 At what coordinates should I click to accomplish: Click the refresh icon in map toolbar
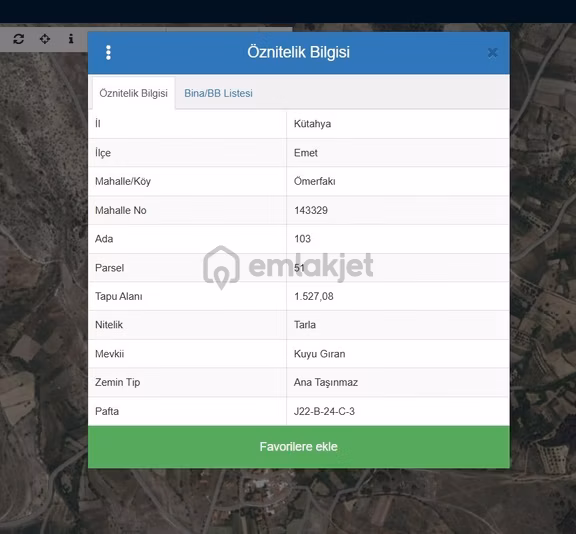[18, 39]
